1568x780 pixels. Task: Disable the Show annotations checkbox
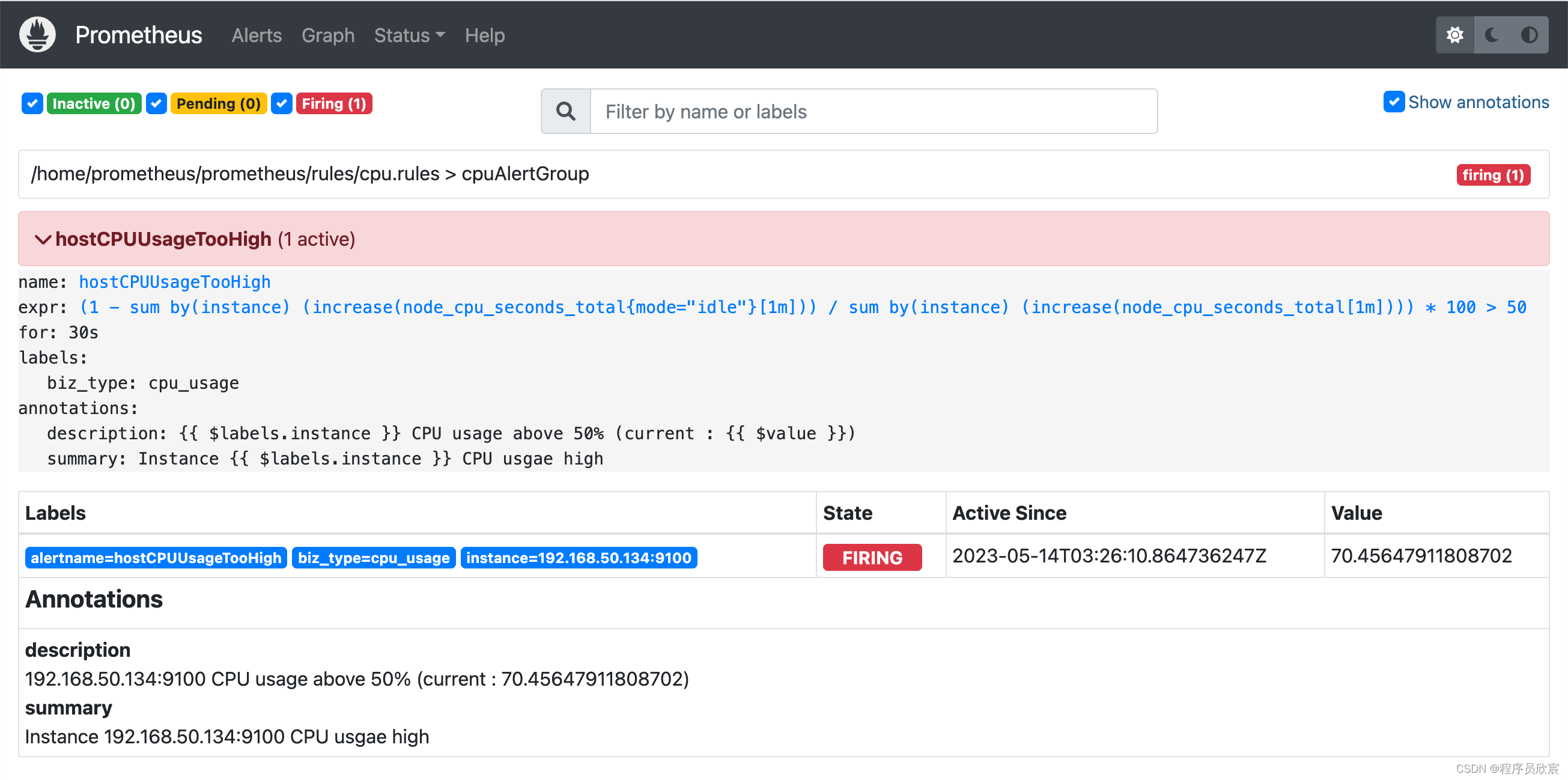click(1394, 102)
